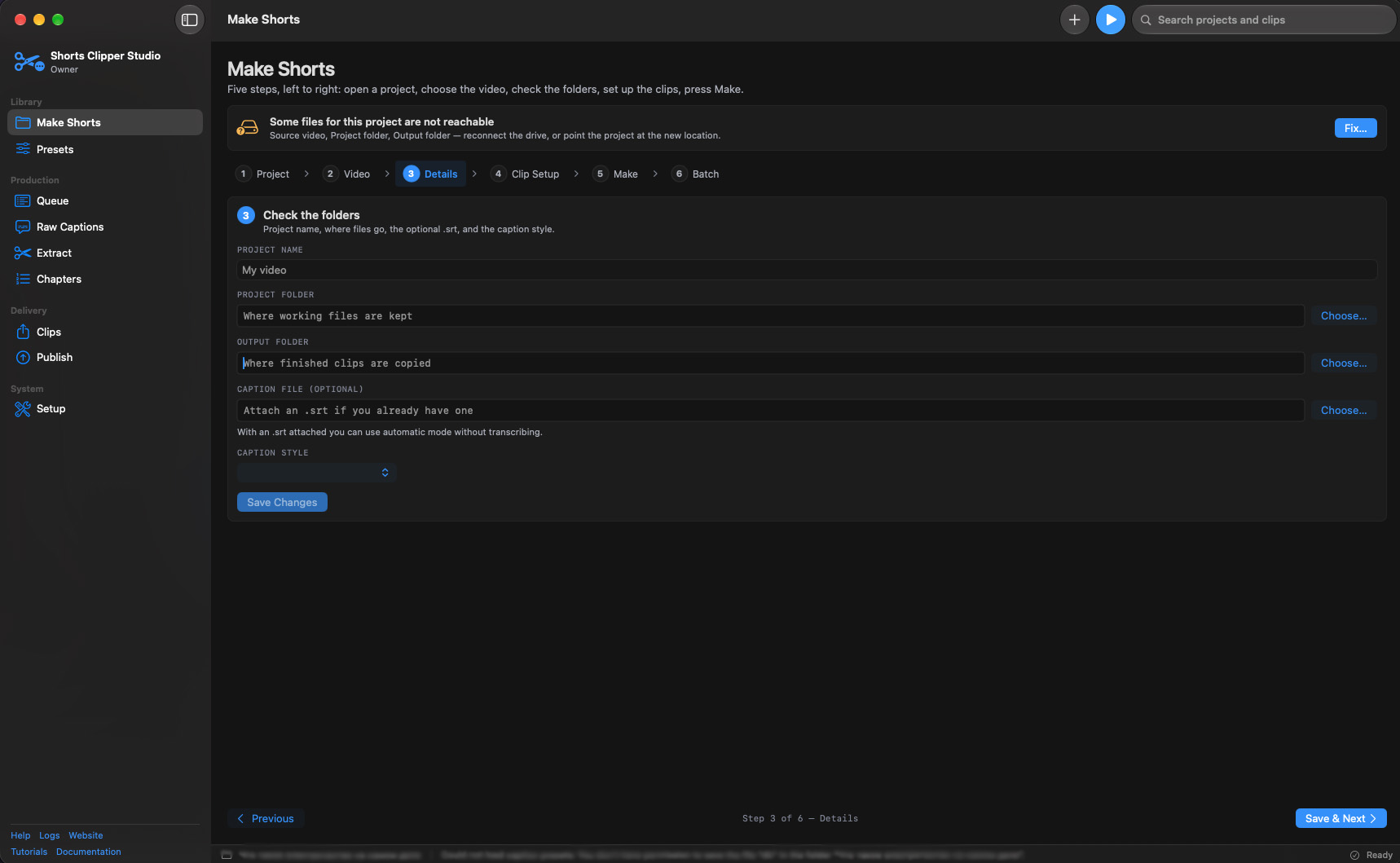Choose a caption .srt file

click(1343, 410)
